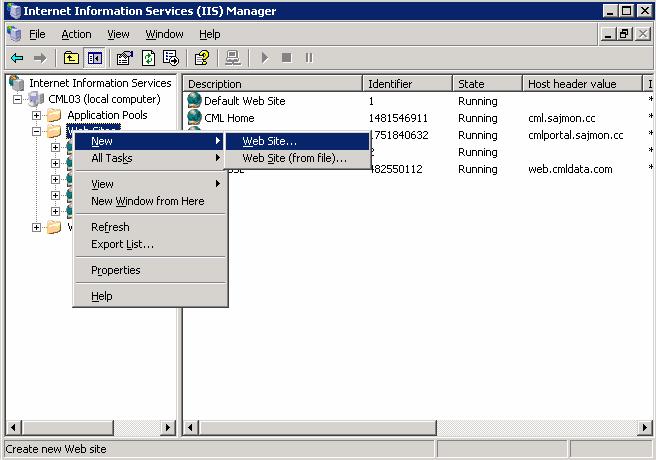This screenshot has height=460, width=656.
Task: Click left arrow of list pane scrollbar
Action: tap(191, 427)
